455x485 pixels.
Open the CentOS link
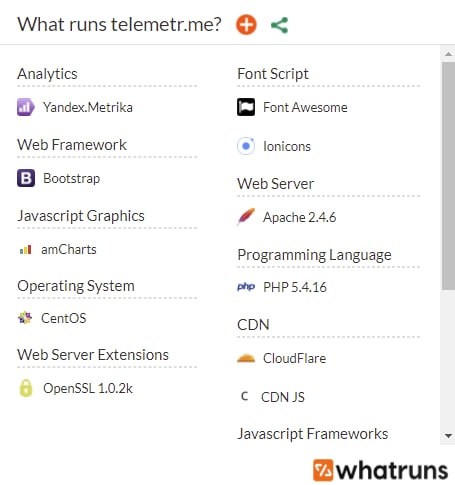click(64, 318)
